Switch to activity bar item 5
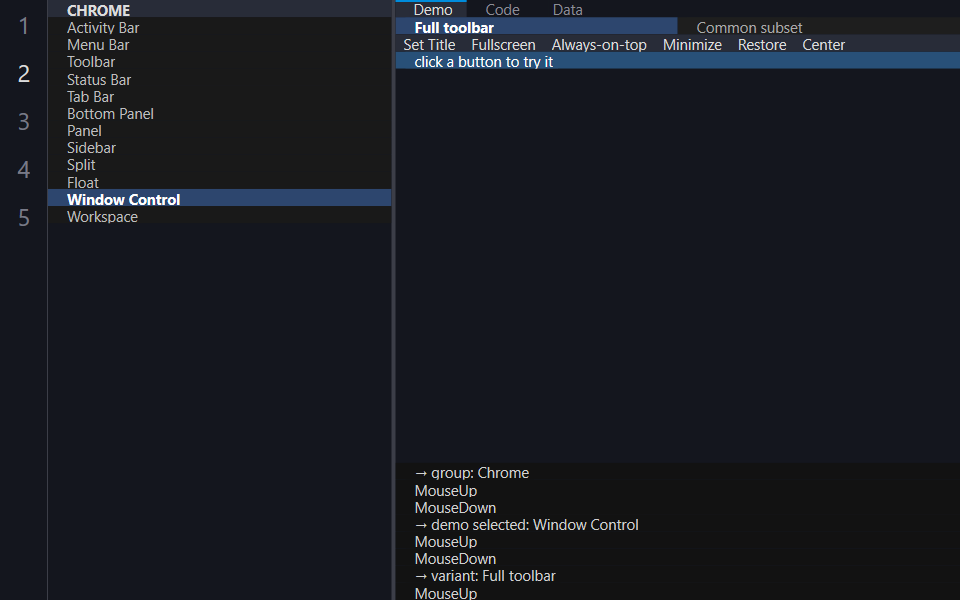The height and width of the screenshot is (600, 960). (x=23, y=217)
